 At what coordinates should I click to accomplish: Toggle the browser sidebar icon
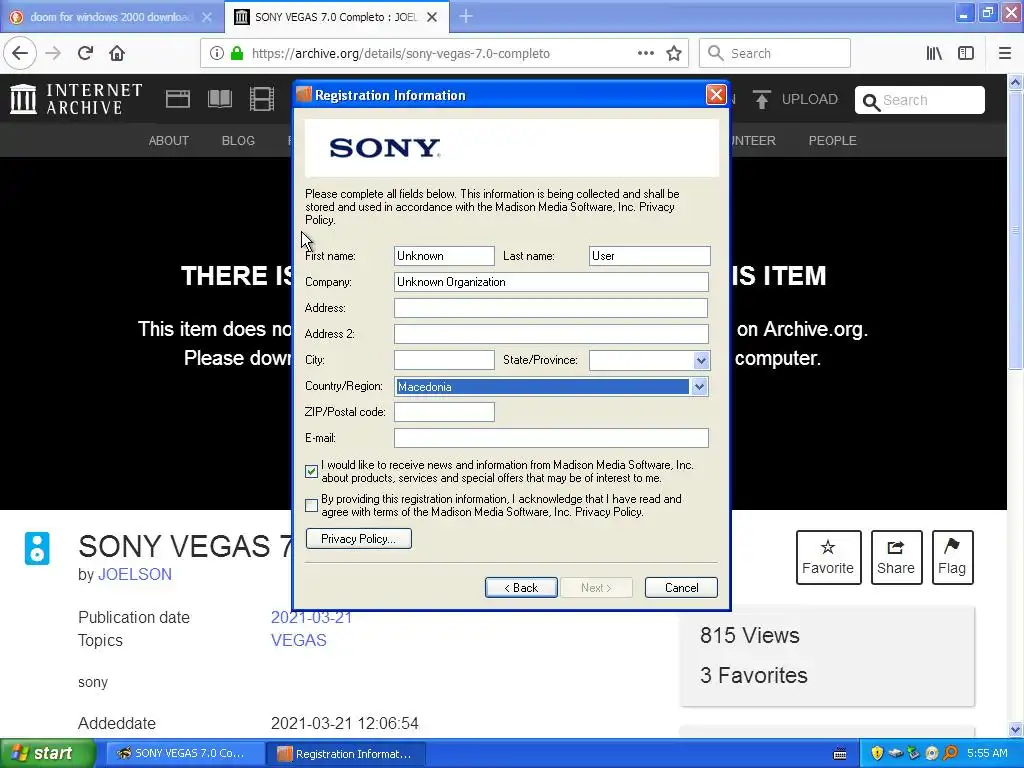(966, 54)
